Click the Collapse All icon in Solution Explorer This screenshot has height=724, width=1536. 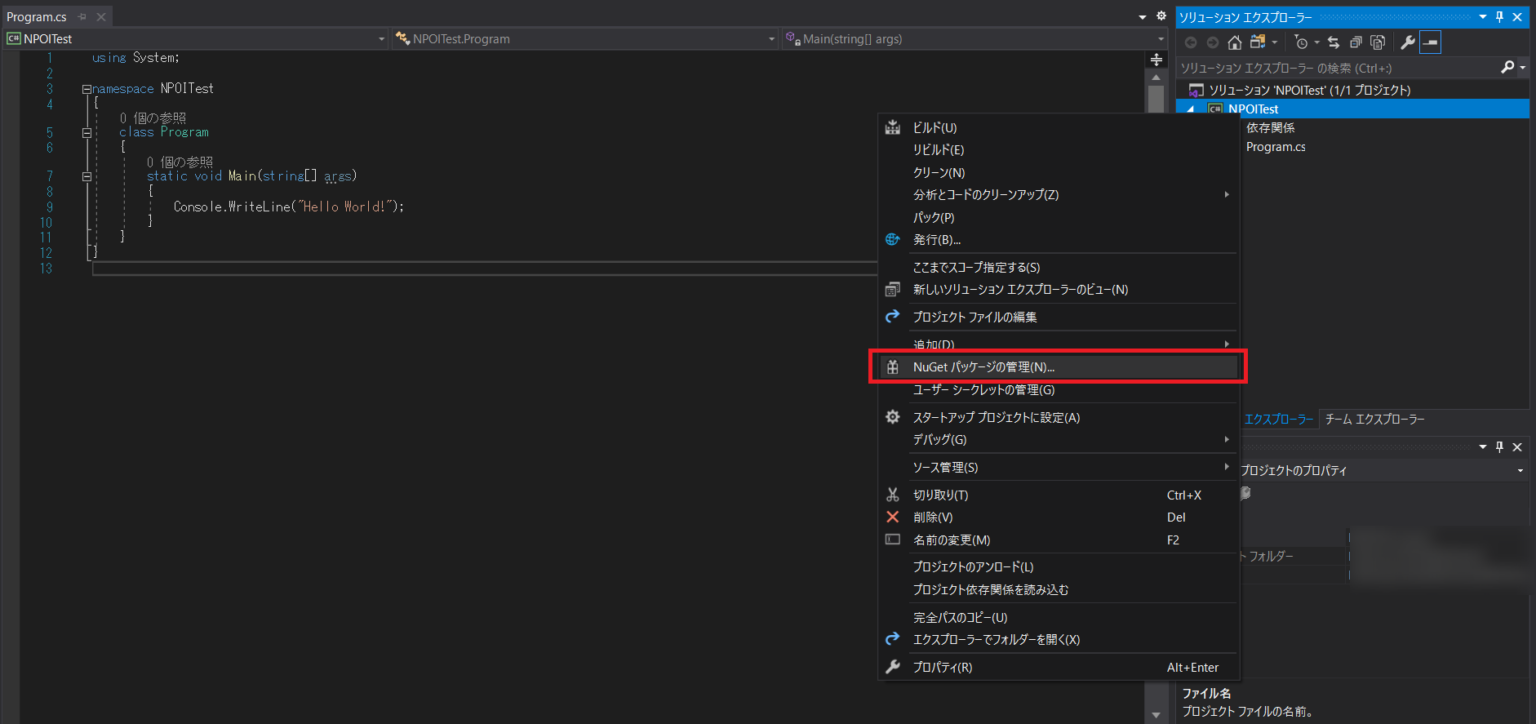point(1355,42)
